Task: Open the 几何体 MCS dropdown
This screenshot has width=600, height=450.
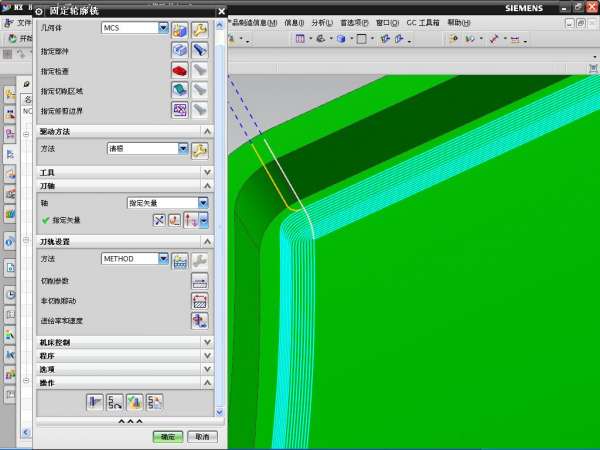Action: pyautogui.click(x=164, y=28)
